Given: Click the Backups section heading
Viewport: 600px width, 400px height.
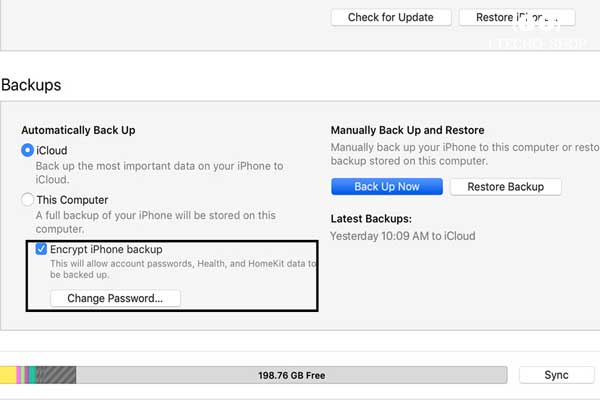Looking at the screenshot, I should 31,85.
